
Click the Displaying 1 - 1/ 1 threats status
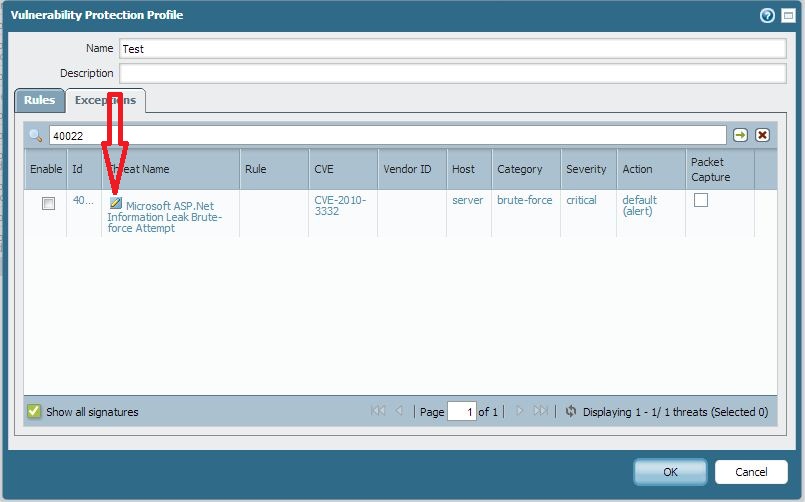tap(675, 412)
